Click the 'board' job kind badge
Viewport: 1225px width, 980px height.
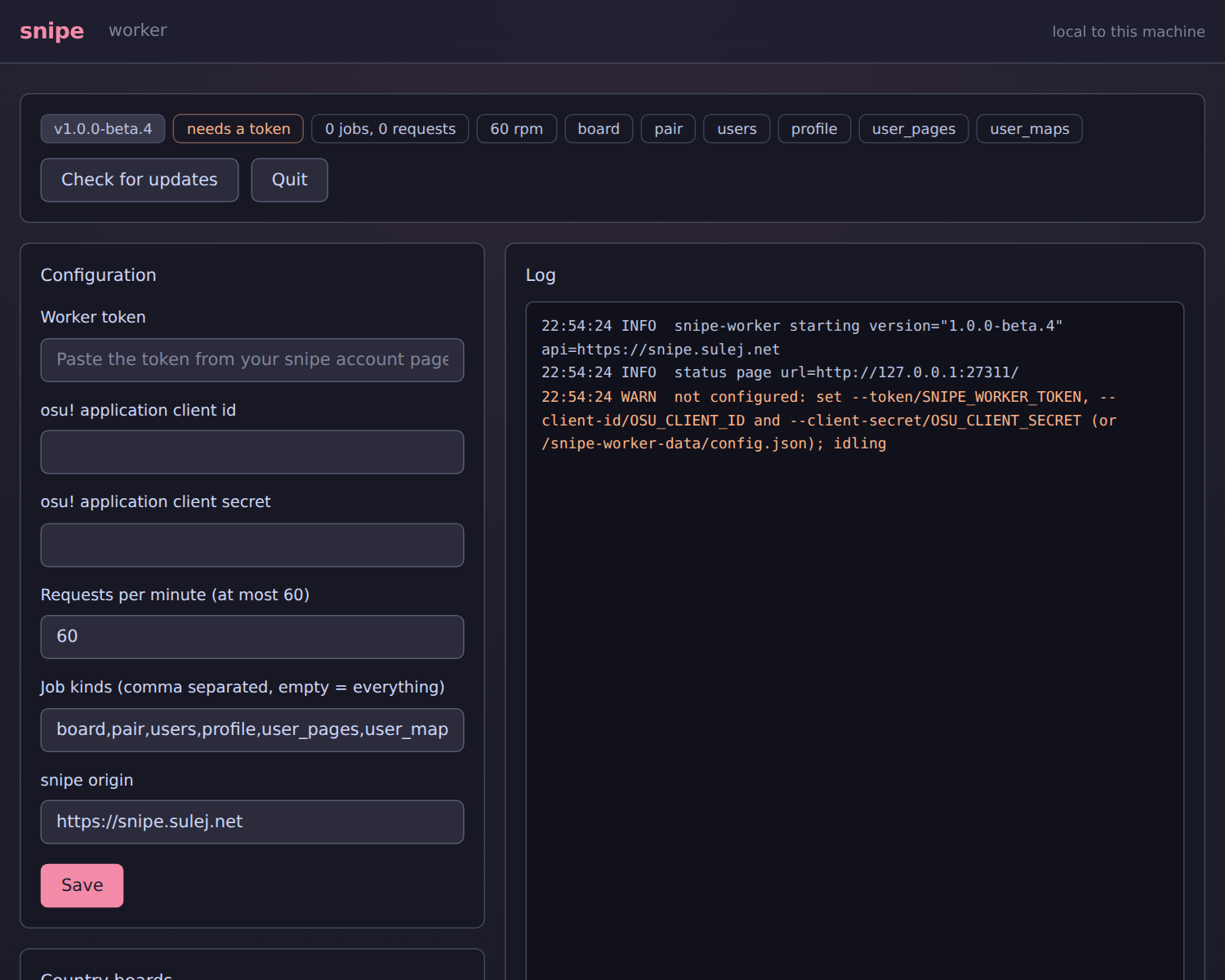(599, 129)
